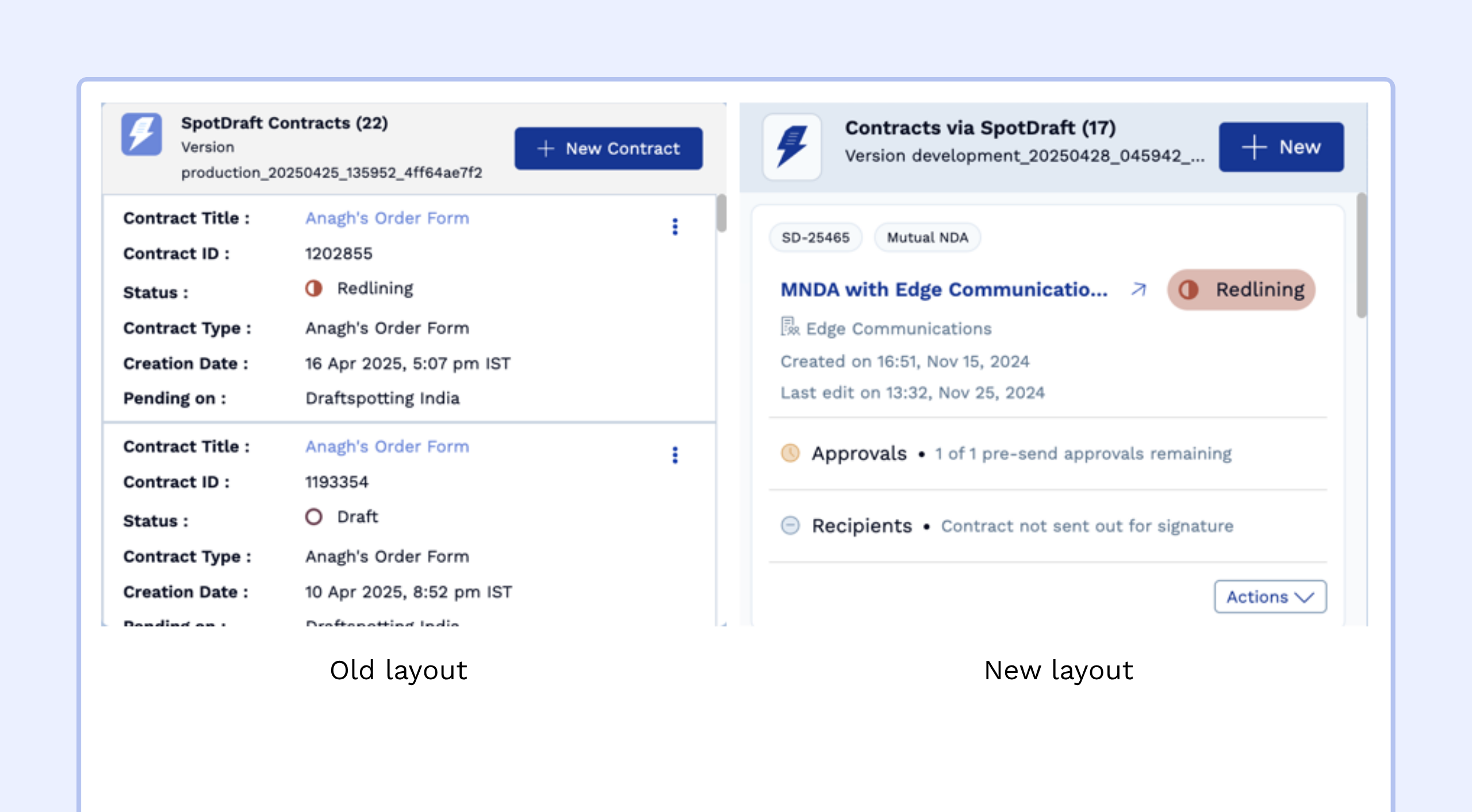Expand the Actions dropdown
1472x812 pixels.
(1270, 597)
